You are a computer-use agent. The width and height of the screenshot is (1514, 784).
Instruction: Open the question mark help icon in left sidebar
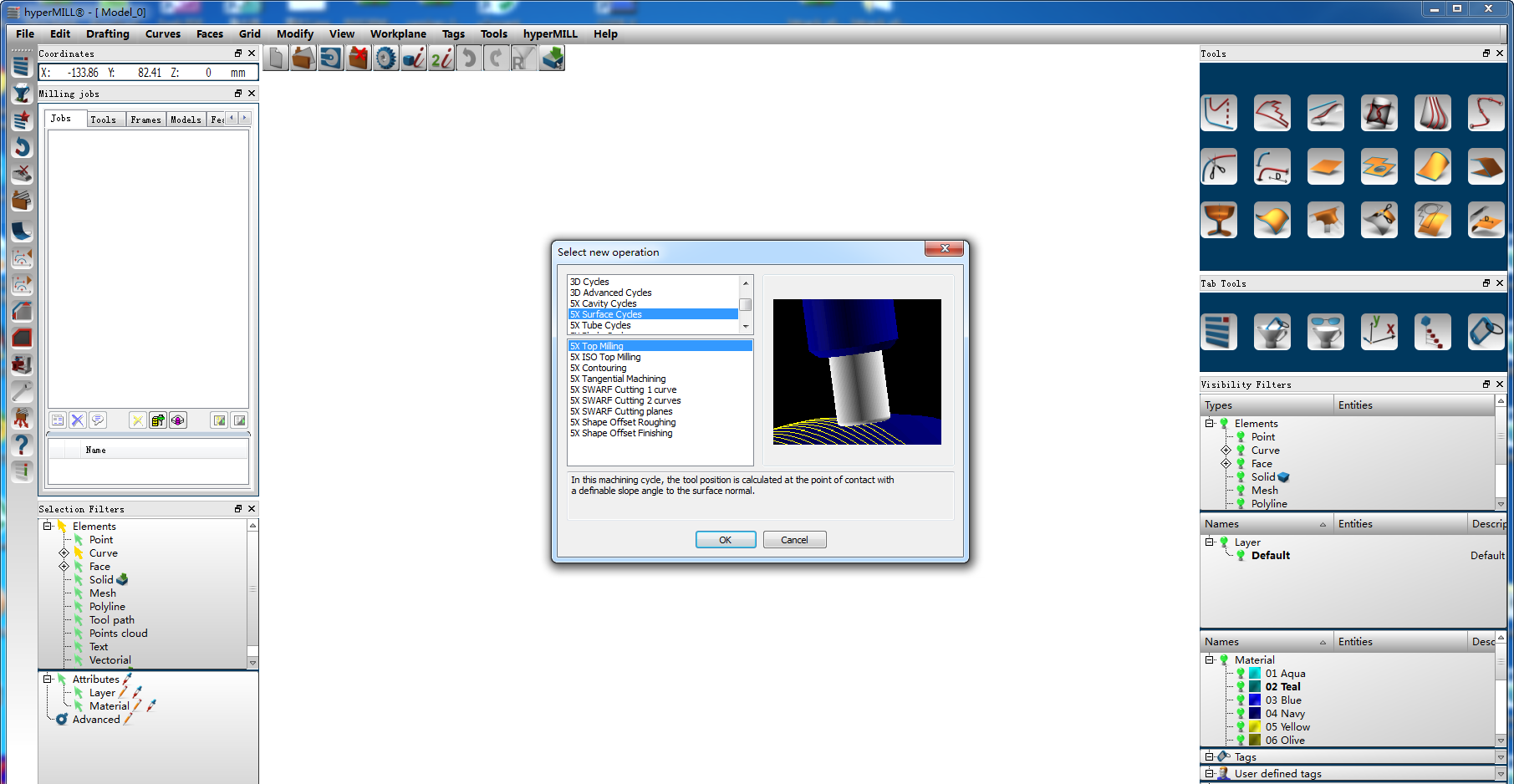click(x=22, y=445)
